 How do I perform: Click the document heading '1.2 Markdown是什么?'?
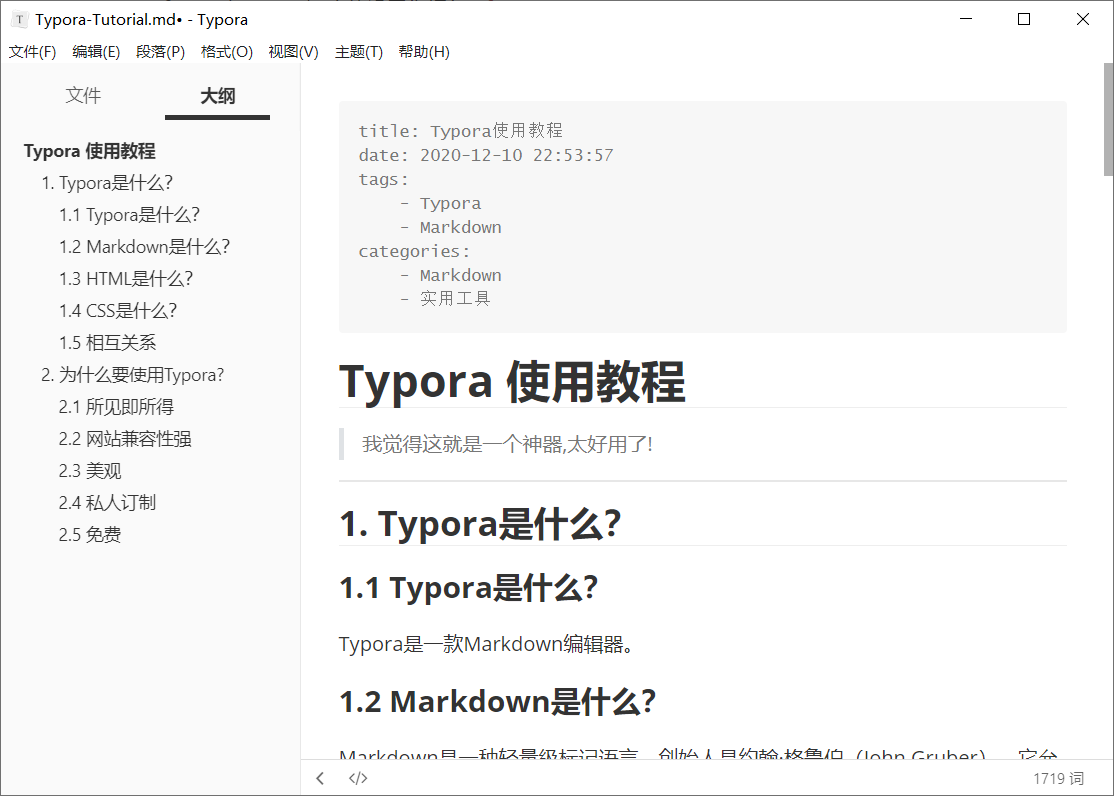point(497,701)
